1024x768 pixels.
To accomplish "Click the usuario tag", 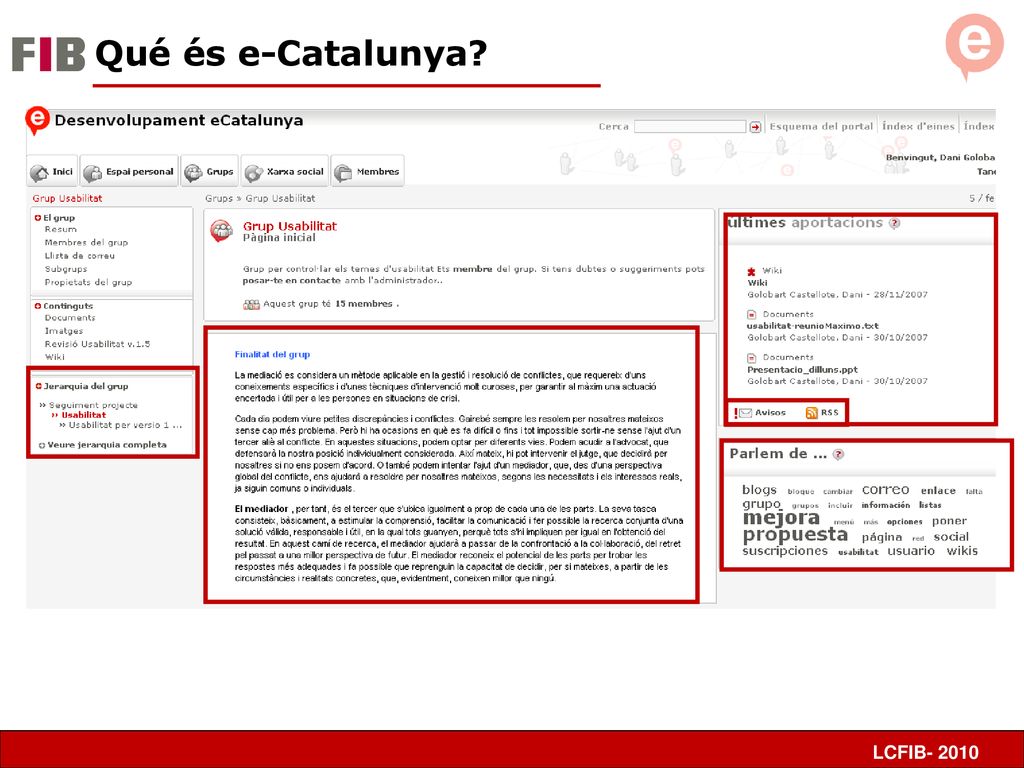I will point(911,551).
